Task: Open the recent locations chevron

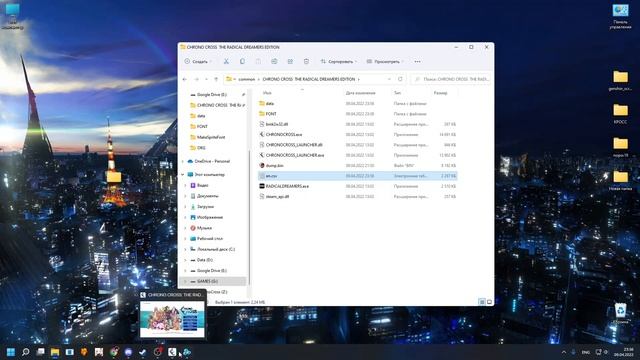Action: point(206,79)
